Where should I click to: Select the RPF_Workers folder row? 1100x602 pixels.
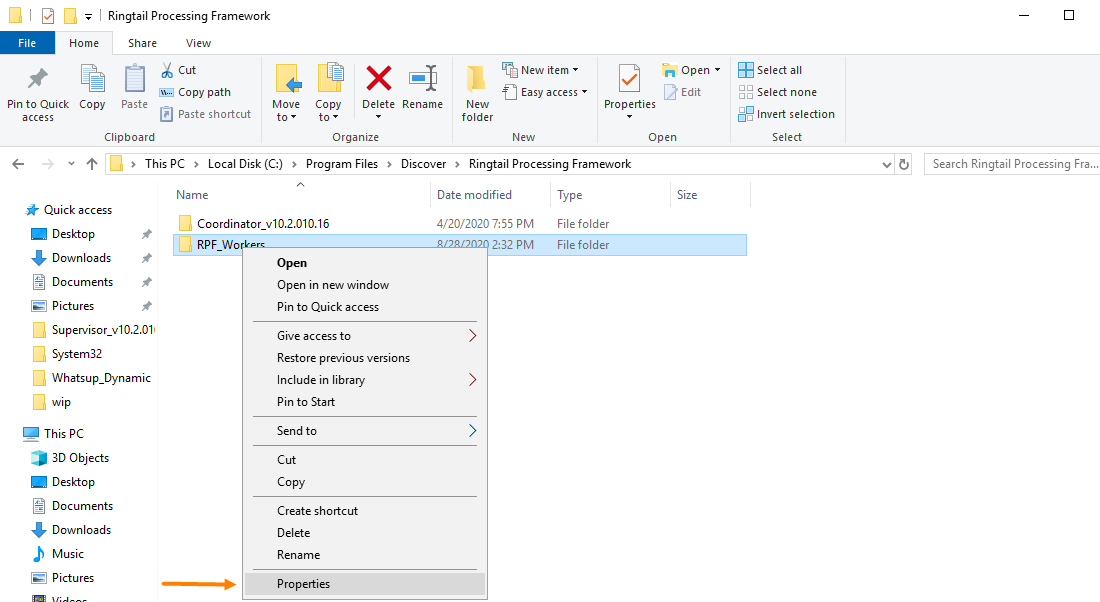click(x=460, y=245)
